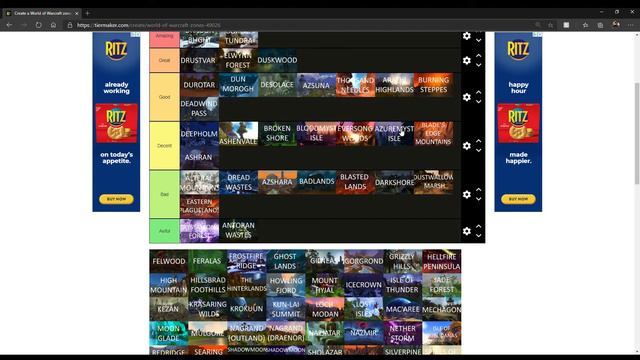
Task: Click the Awful tier label
Action: point(164,231)
